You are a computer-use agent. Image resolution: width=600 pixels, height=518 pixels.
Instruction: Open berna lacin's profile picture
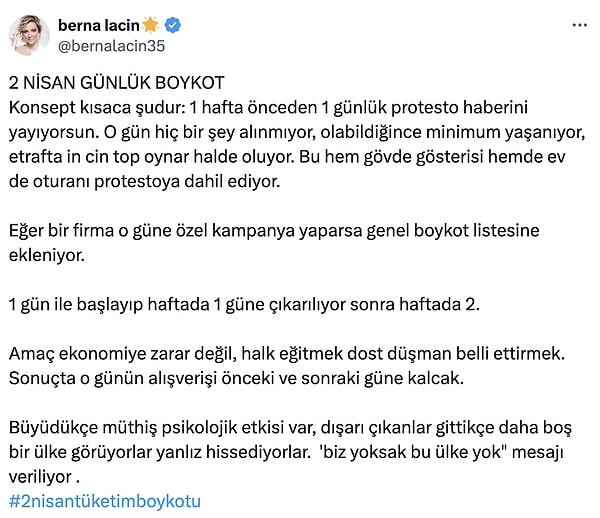29,35
